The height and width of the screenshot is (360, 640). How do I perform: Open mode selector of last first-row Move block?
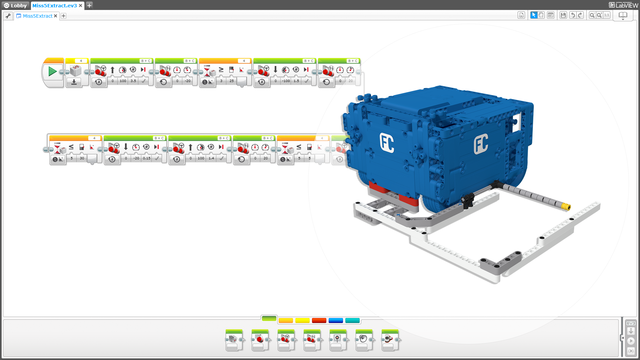pyautogui.click(x=327, y=82)
